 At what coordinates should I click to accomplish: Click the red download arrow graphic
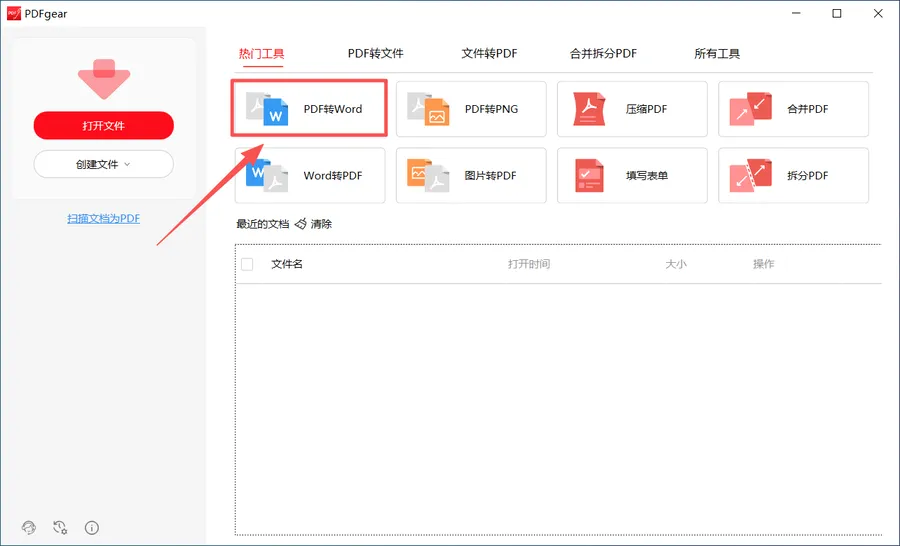coord(104,79)
